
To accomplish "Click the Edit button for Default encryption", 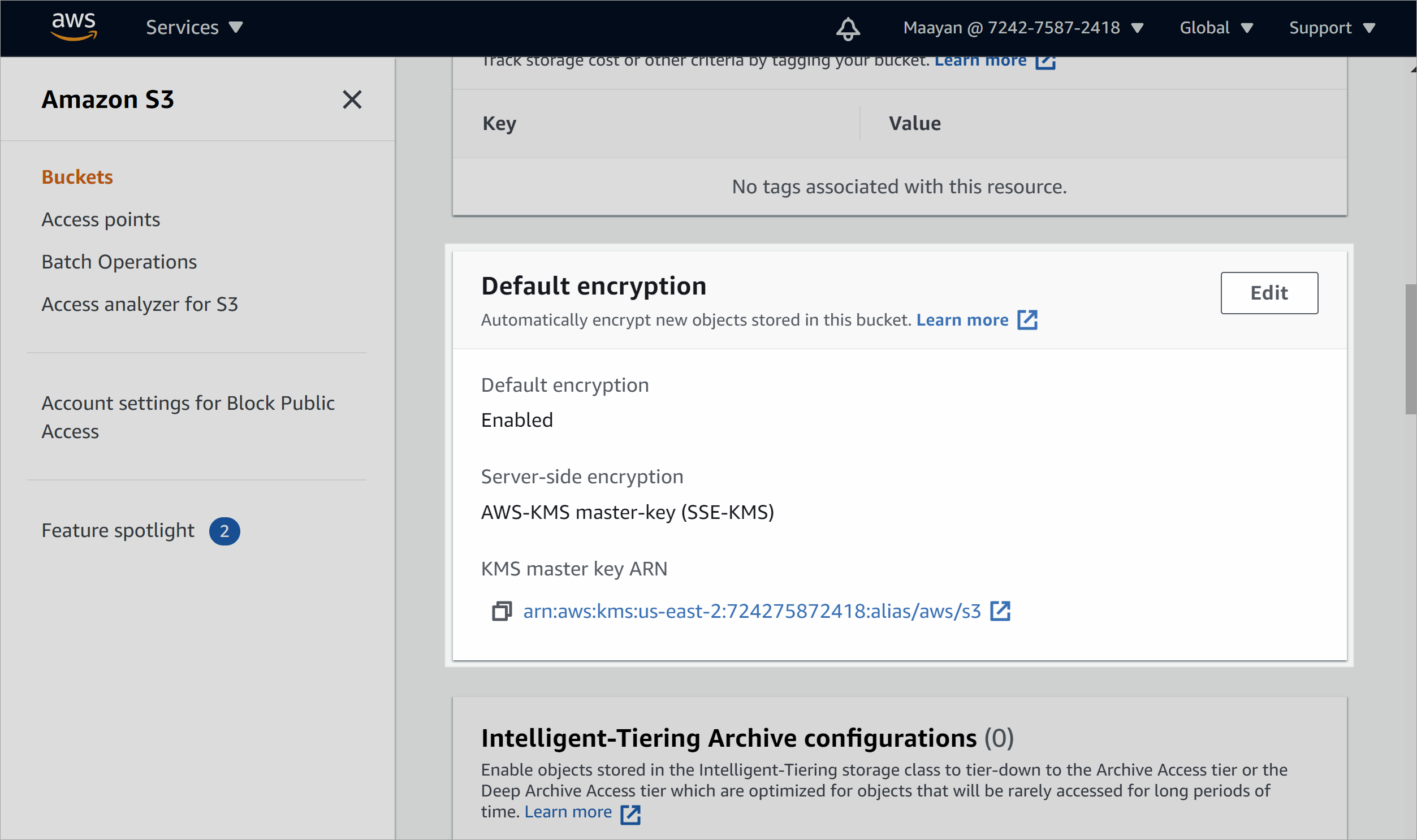I will tap(1269, 293).
